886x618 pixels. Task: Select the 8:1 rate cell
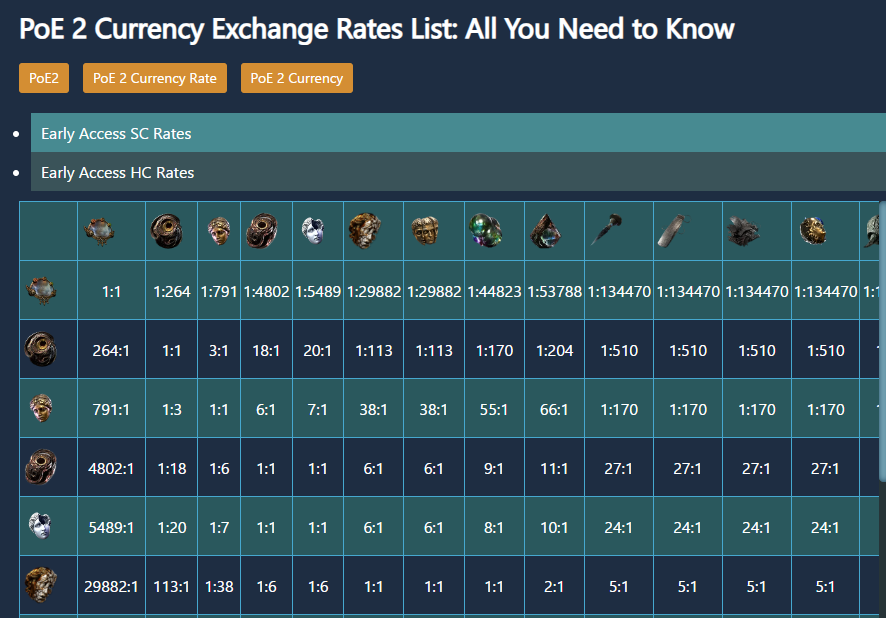tap(494, 527)
